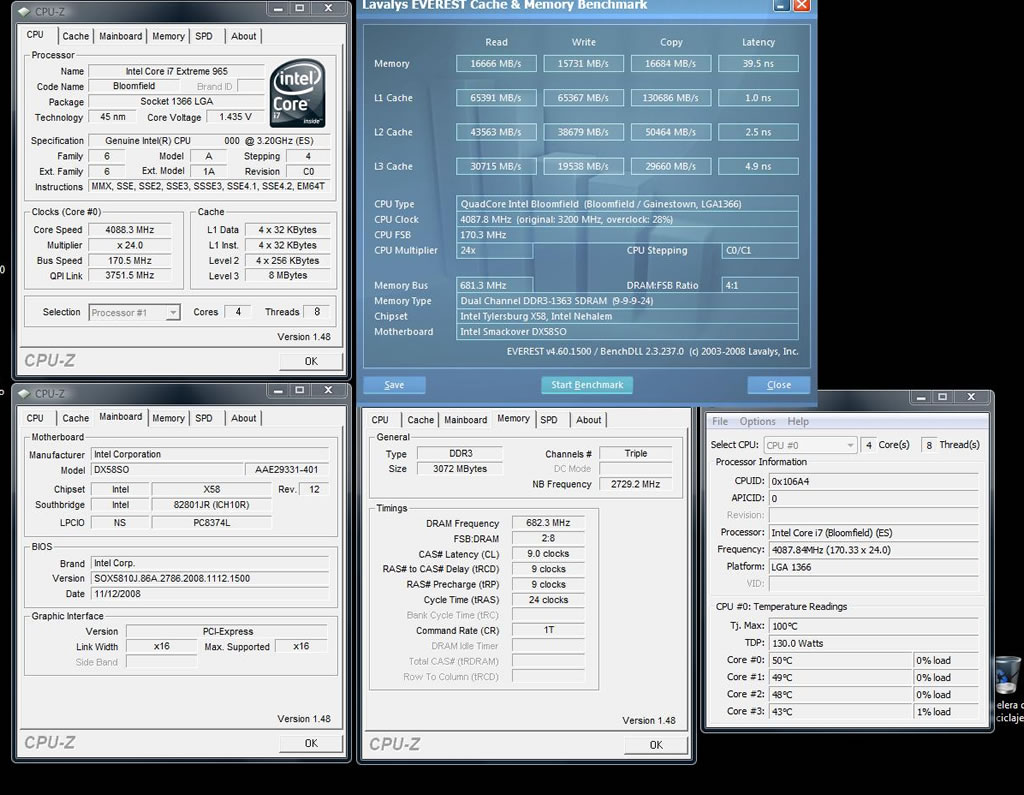Close the EVEREST benchmark window

click(x=802, y=6)
